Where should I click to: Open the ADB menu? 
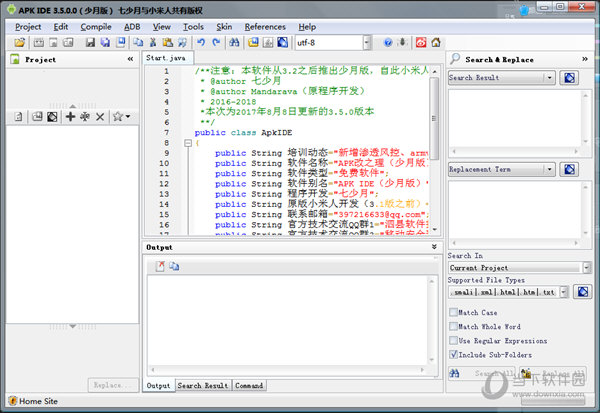132,27
